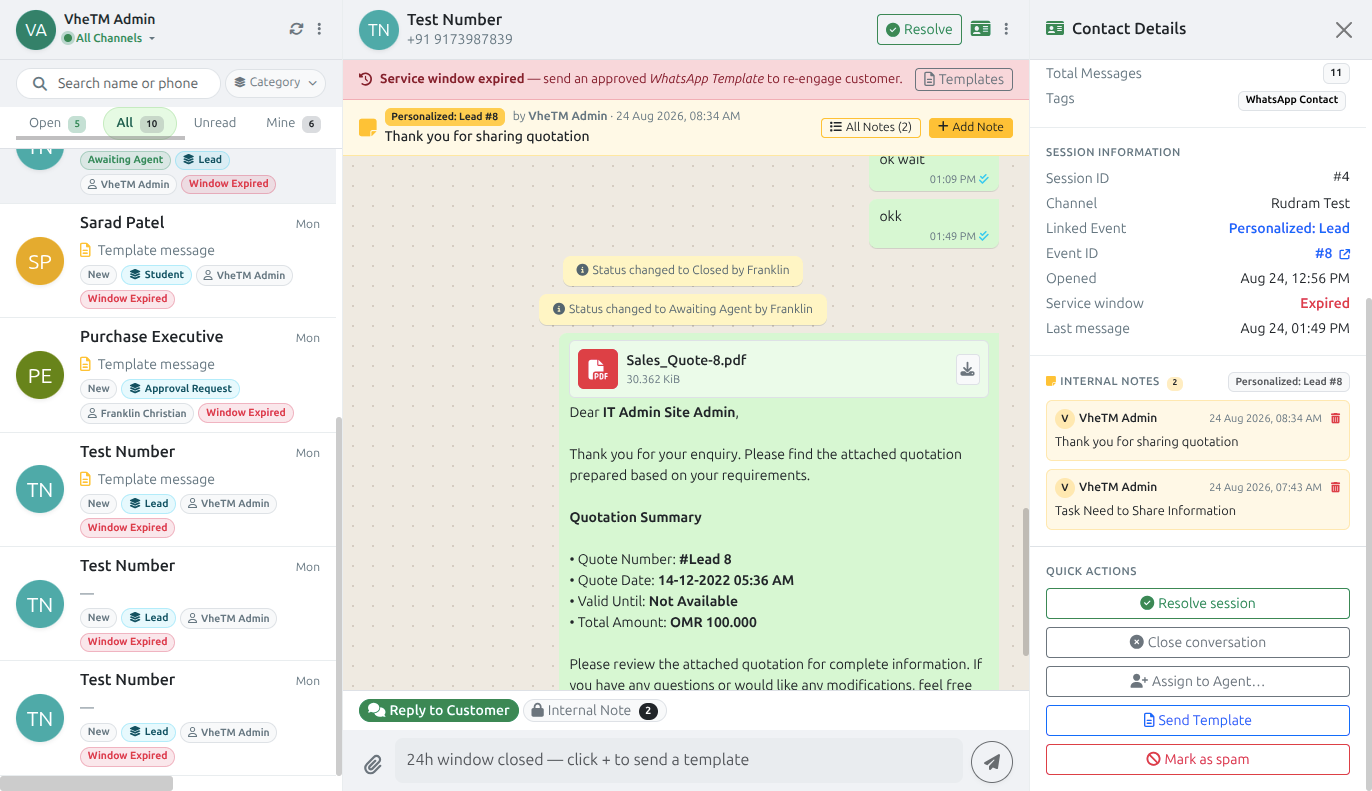Click the conversation list horizontal scrollbar
1372x791 pixels.
(x=86, y=783)
